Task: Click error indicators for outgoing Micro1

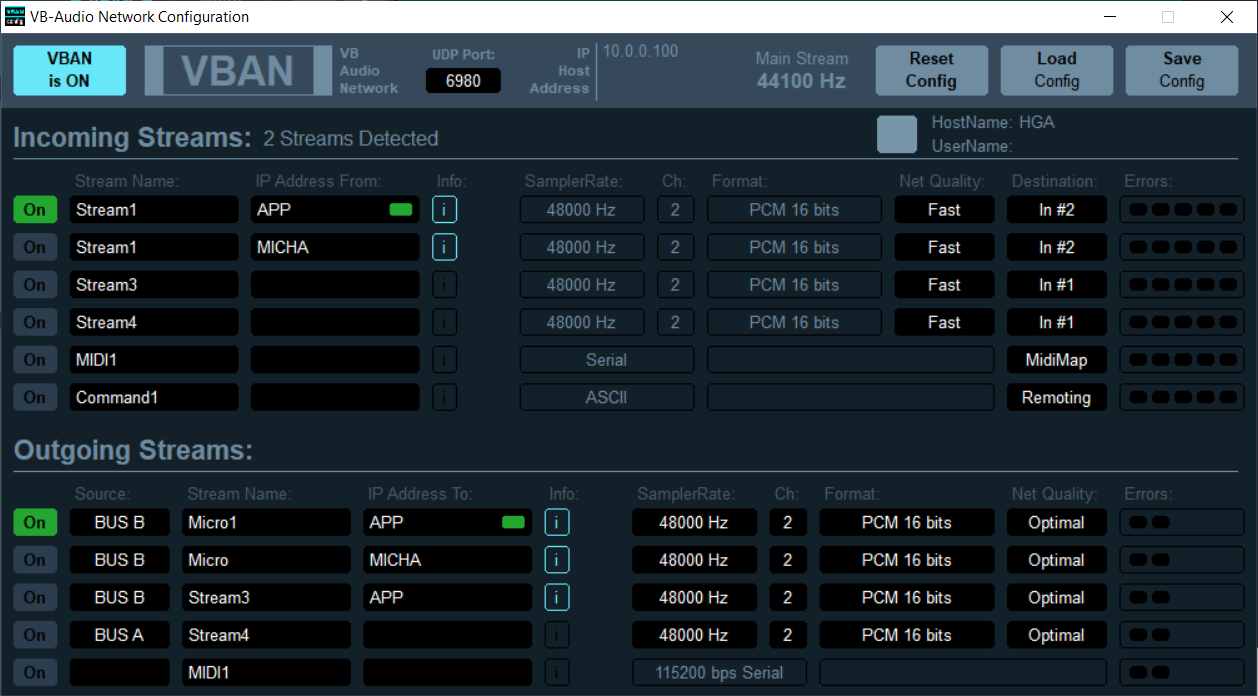Action: (1182, 522)
